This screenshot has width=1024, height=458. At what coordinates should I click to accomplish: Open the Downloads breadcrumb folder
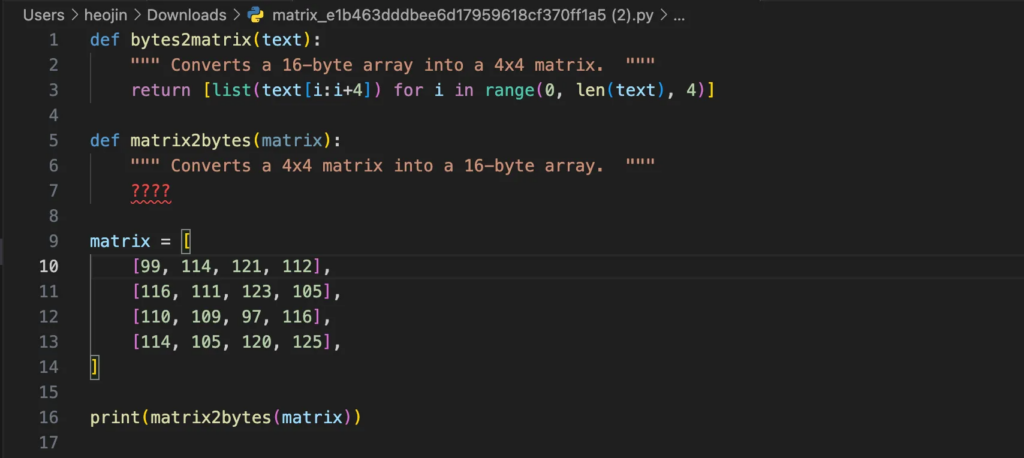point(186,15)
